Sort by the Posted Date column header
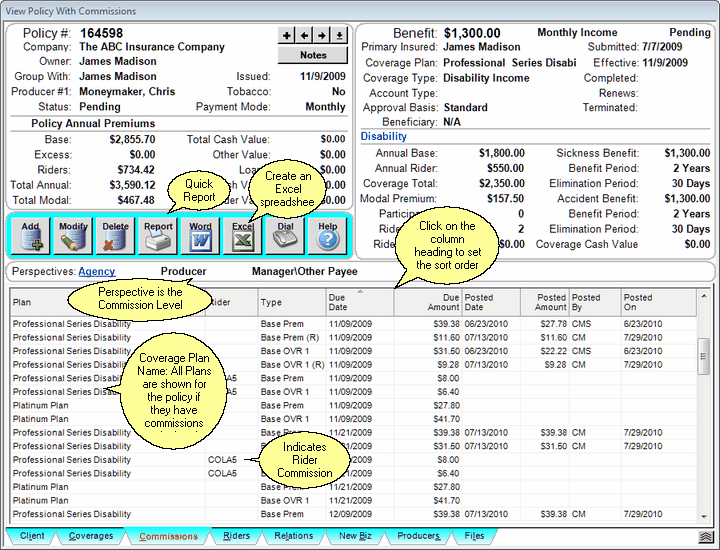Screen dimensions: 720x550 click(491, 302)
